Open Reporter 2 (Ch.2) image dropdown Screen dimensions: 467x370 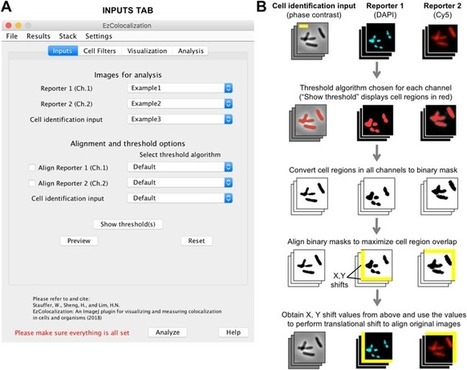coord(180,104)
